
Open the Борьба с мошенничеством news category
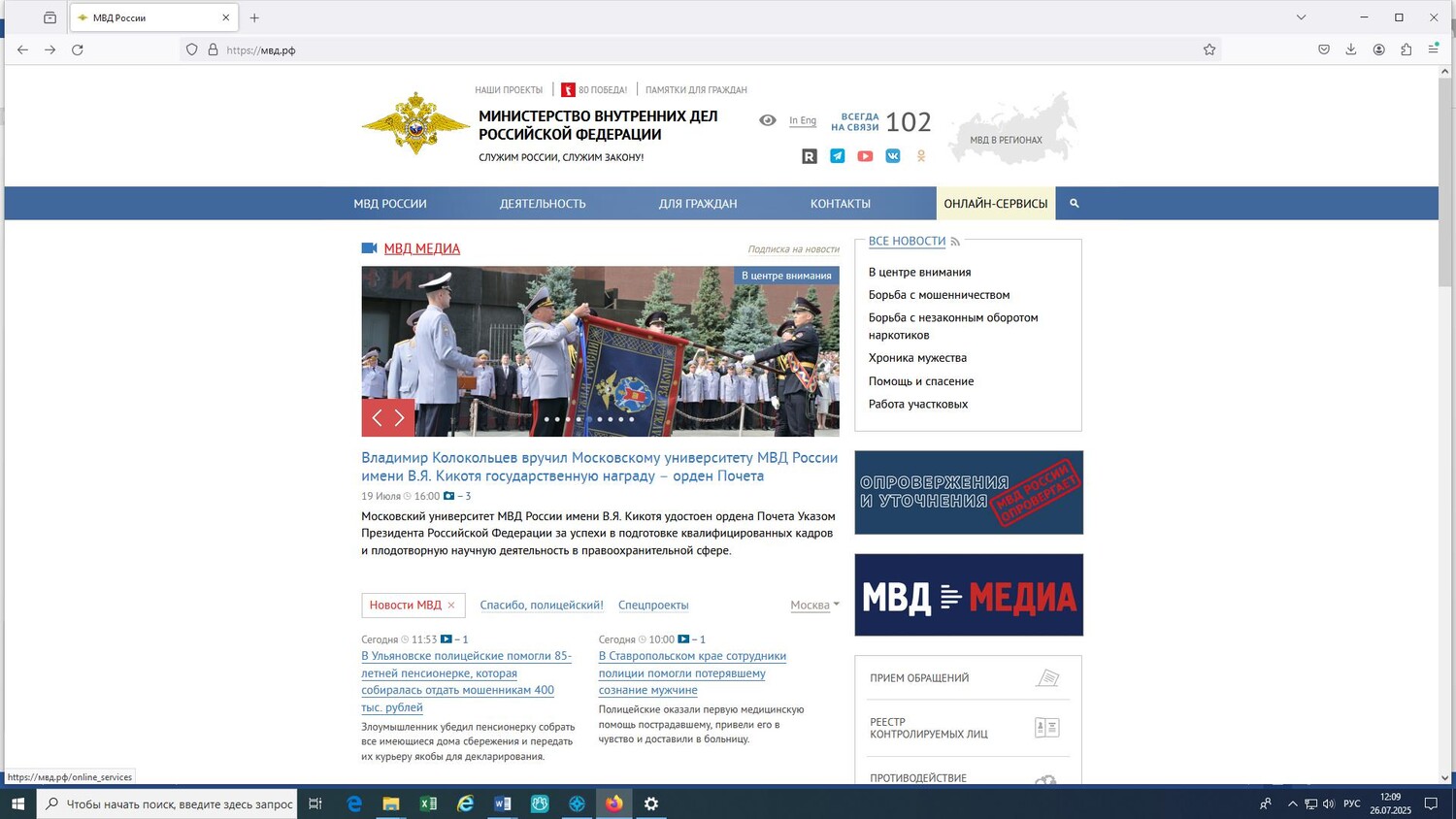pyautogui.click(x=939, y=295)
